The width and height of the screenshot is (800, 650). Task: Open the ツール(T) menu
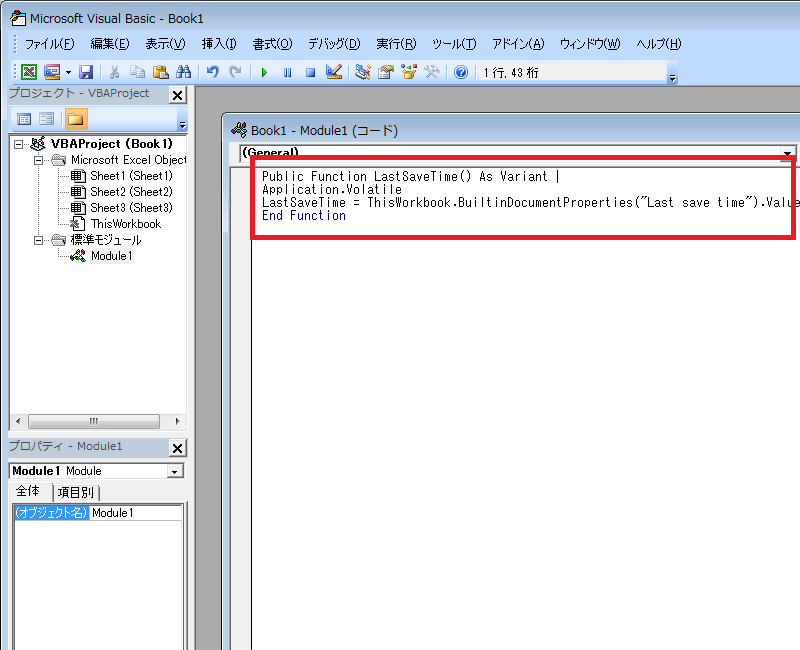454,44
